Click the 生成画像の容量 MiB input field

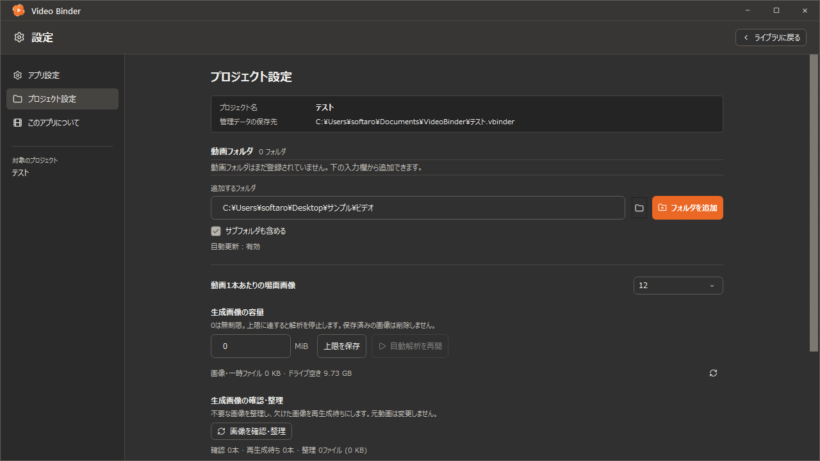click(250, 346)
